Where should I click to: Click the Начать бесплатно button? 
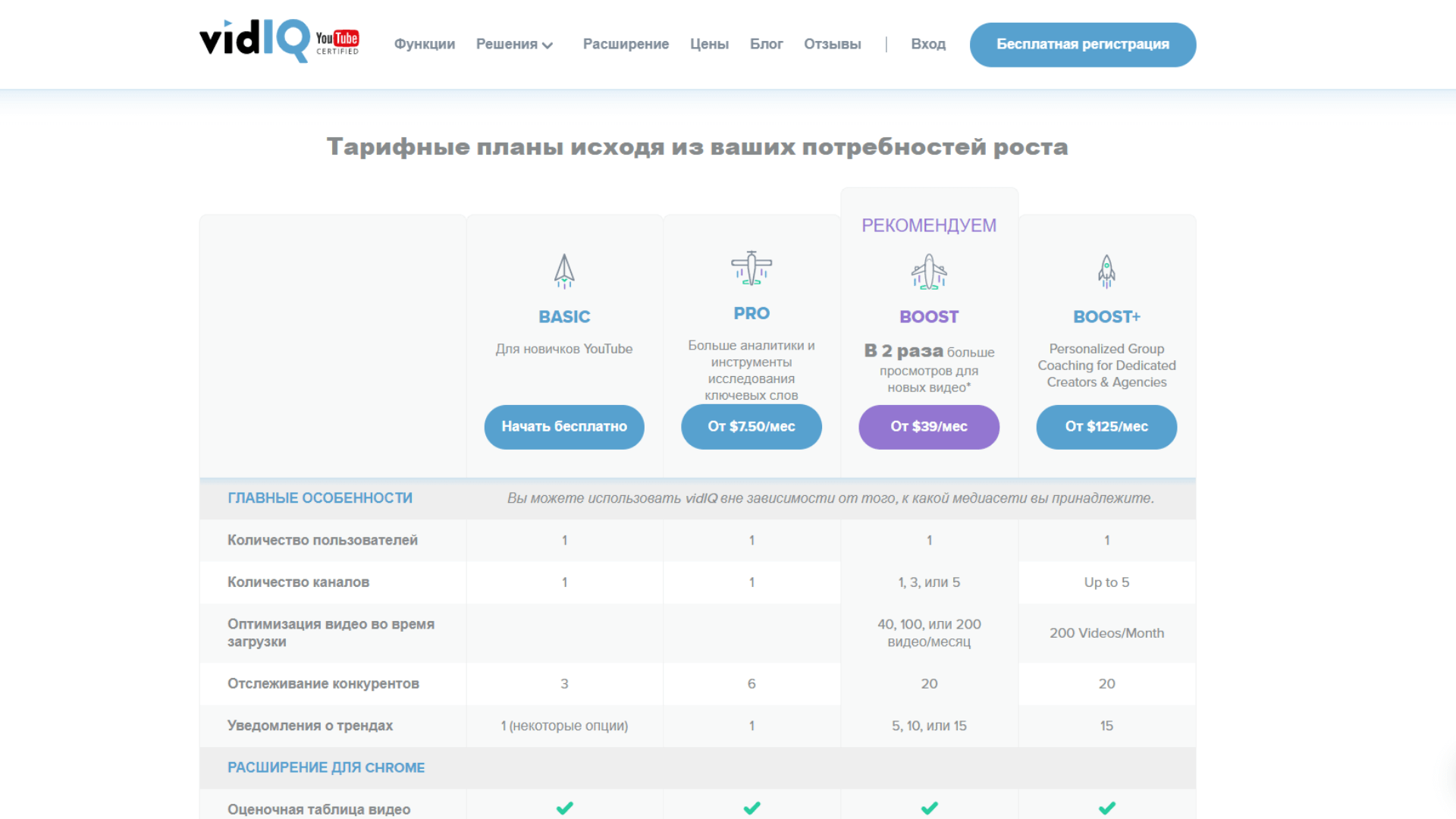pyautogui.click(x=564, y=427)
